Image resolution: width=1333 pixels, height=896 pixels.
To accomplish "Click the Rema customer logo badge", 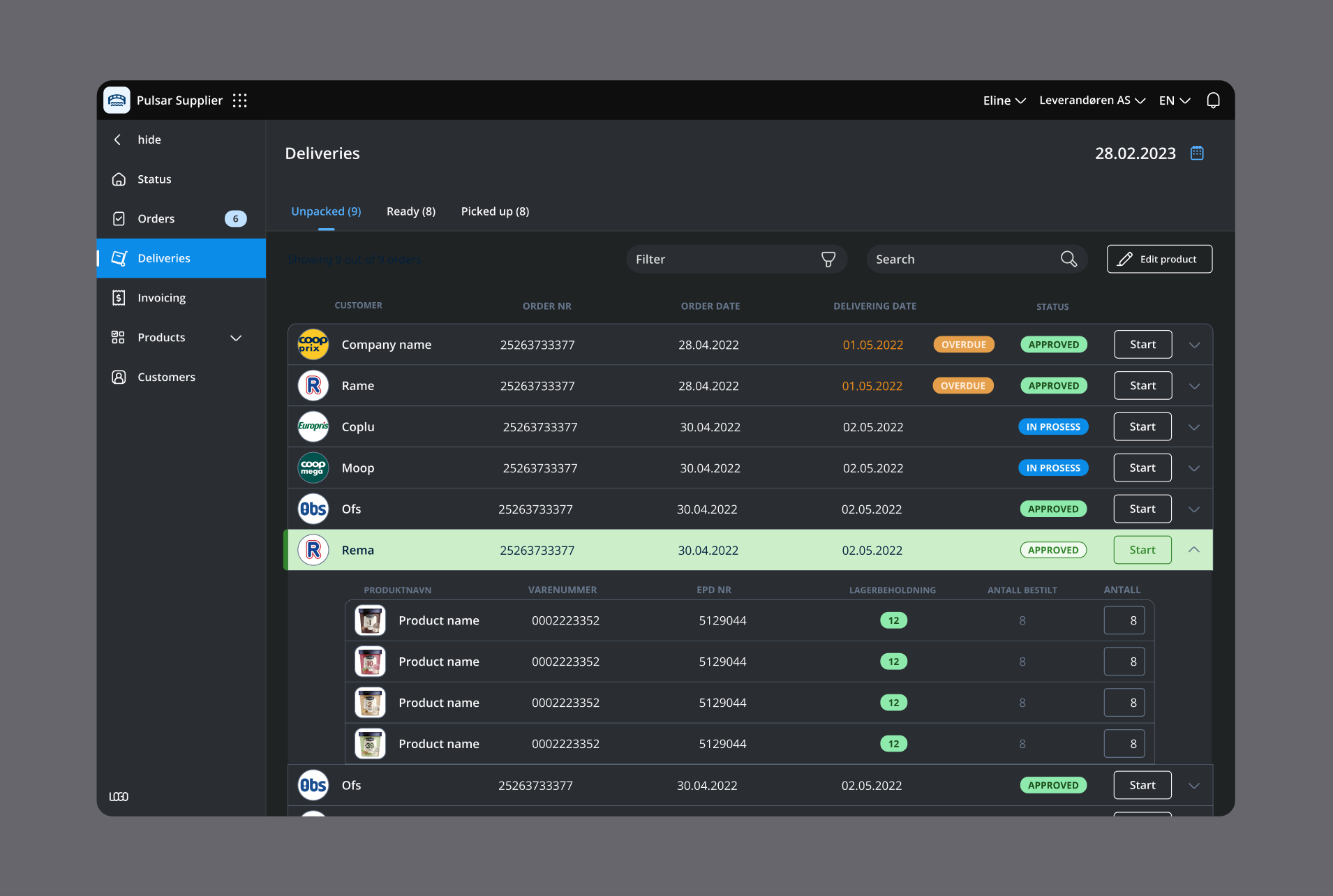I will click(x=313, y=550).
